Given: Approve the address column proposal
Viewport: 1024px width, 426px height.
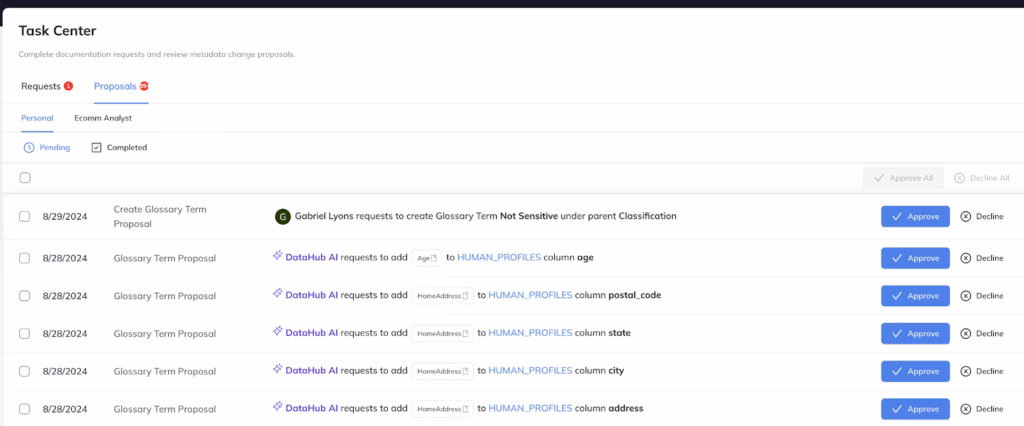Looking at the screenshot, I should 915,409.
